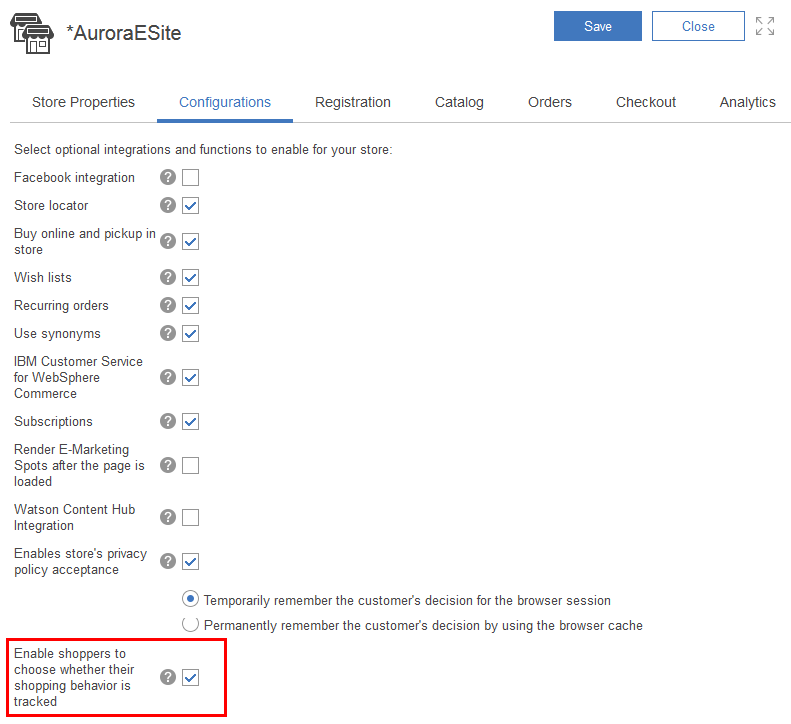Screen dimensions: 791x724
Task: Open help for shopping behavior tracking
Action: [168, 677]
